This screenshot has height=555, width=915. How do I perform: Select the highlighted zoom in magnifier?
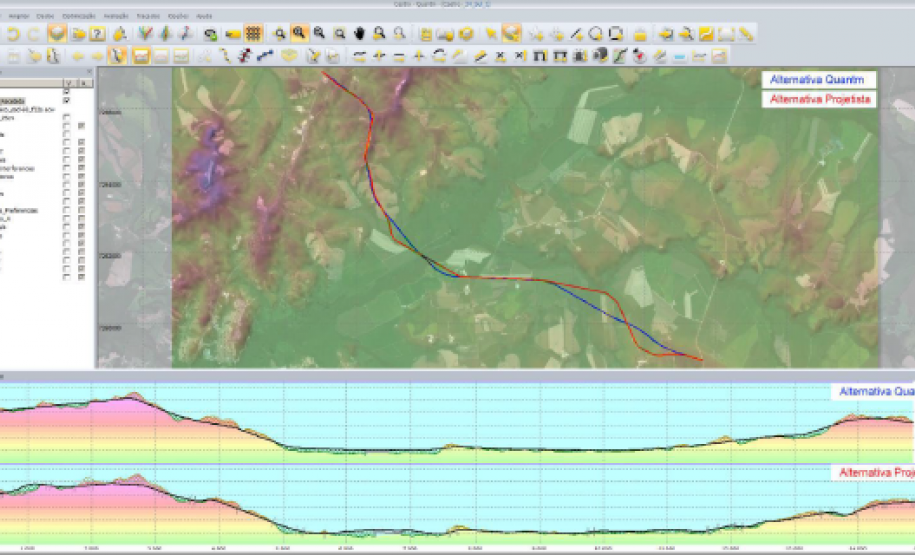[298, 34]
